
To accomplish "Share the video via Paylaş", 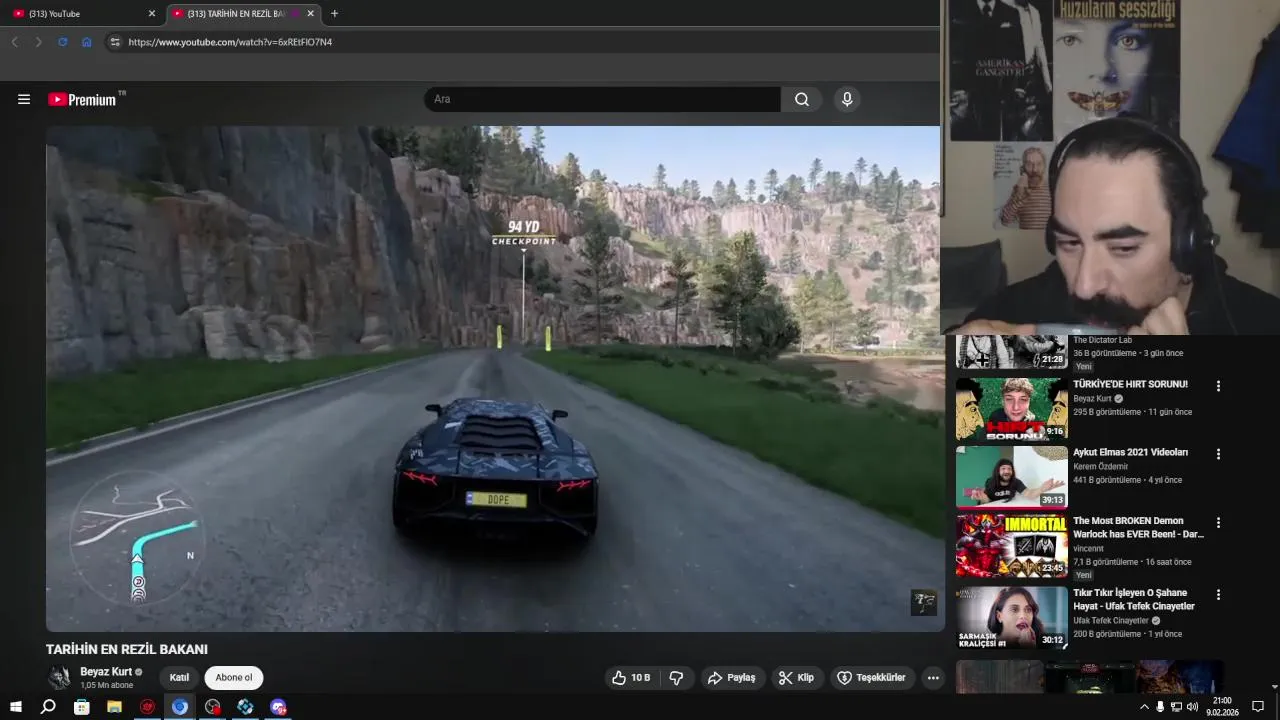I will point(732,678).
